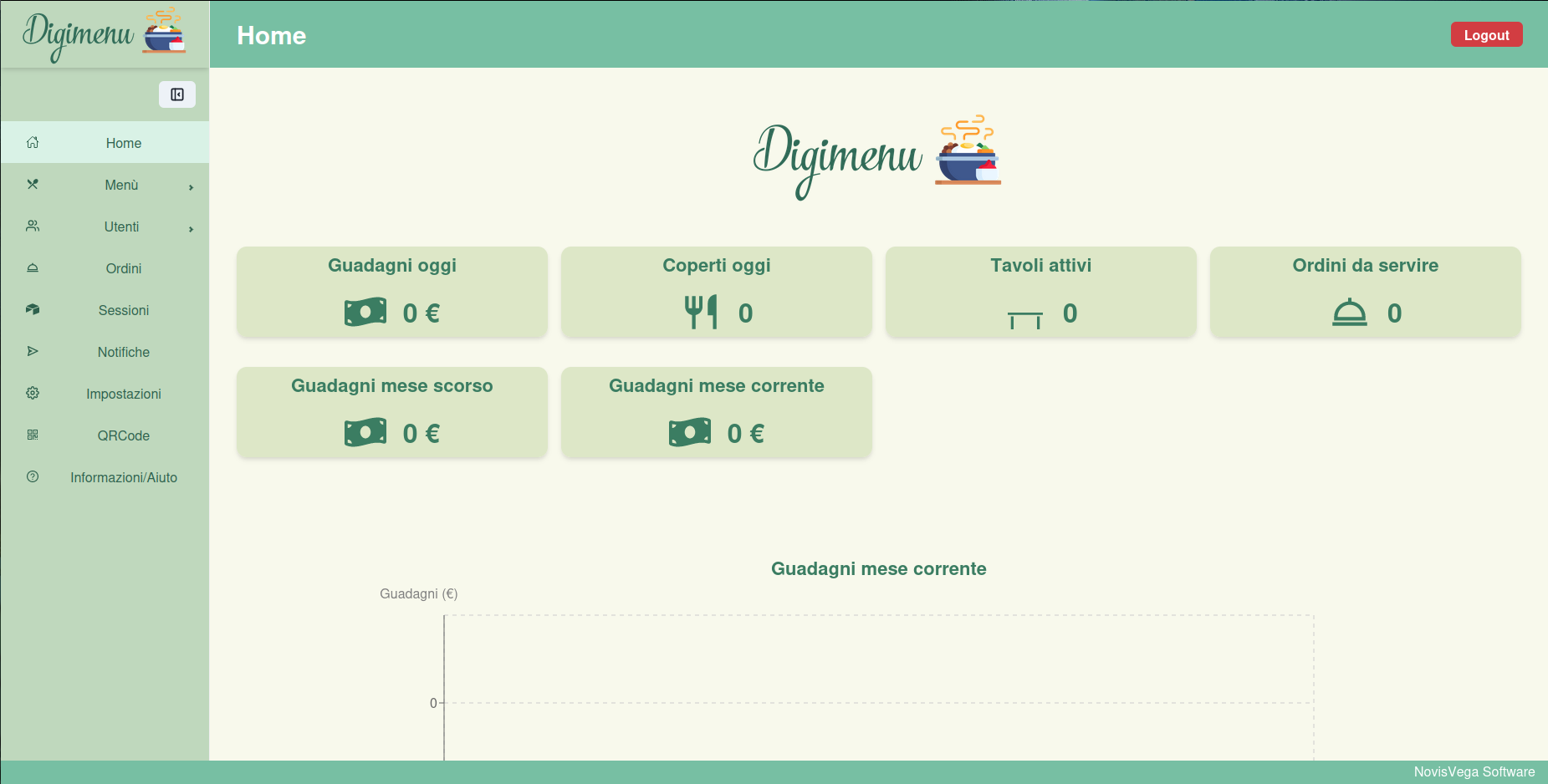1548x784 pixels.
Task: Click the send arrow icon beside Notifiche
Action: (x=33, y=351)
